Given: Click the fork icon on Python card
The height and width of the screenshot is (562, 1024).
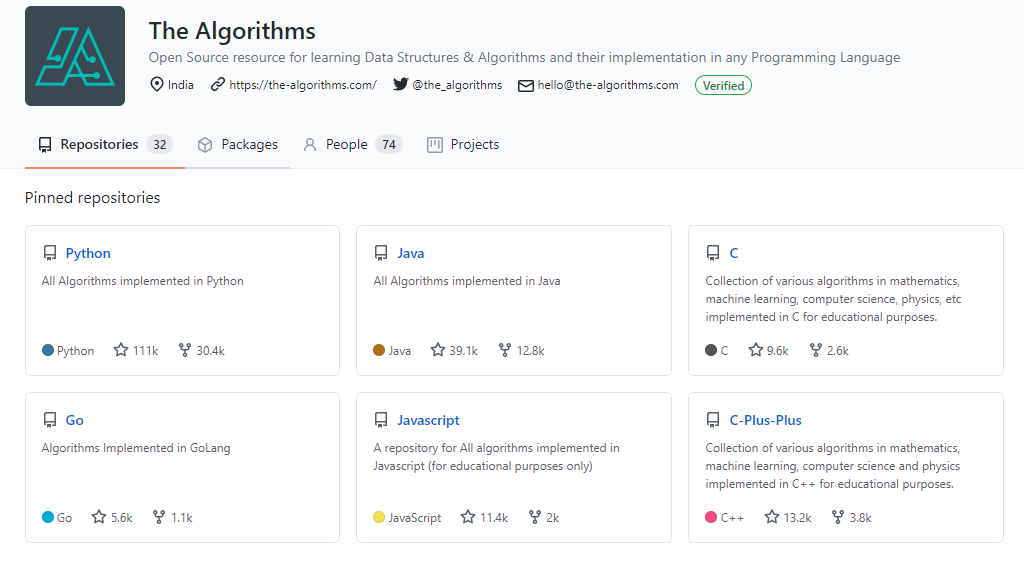Looking at the screenshot, I should [x=185, y=351].
